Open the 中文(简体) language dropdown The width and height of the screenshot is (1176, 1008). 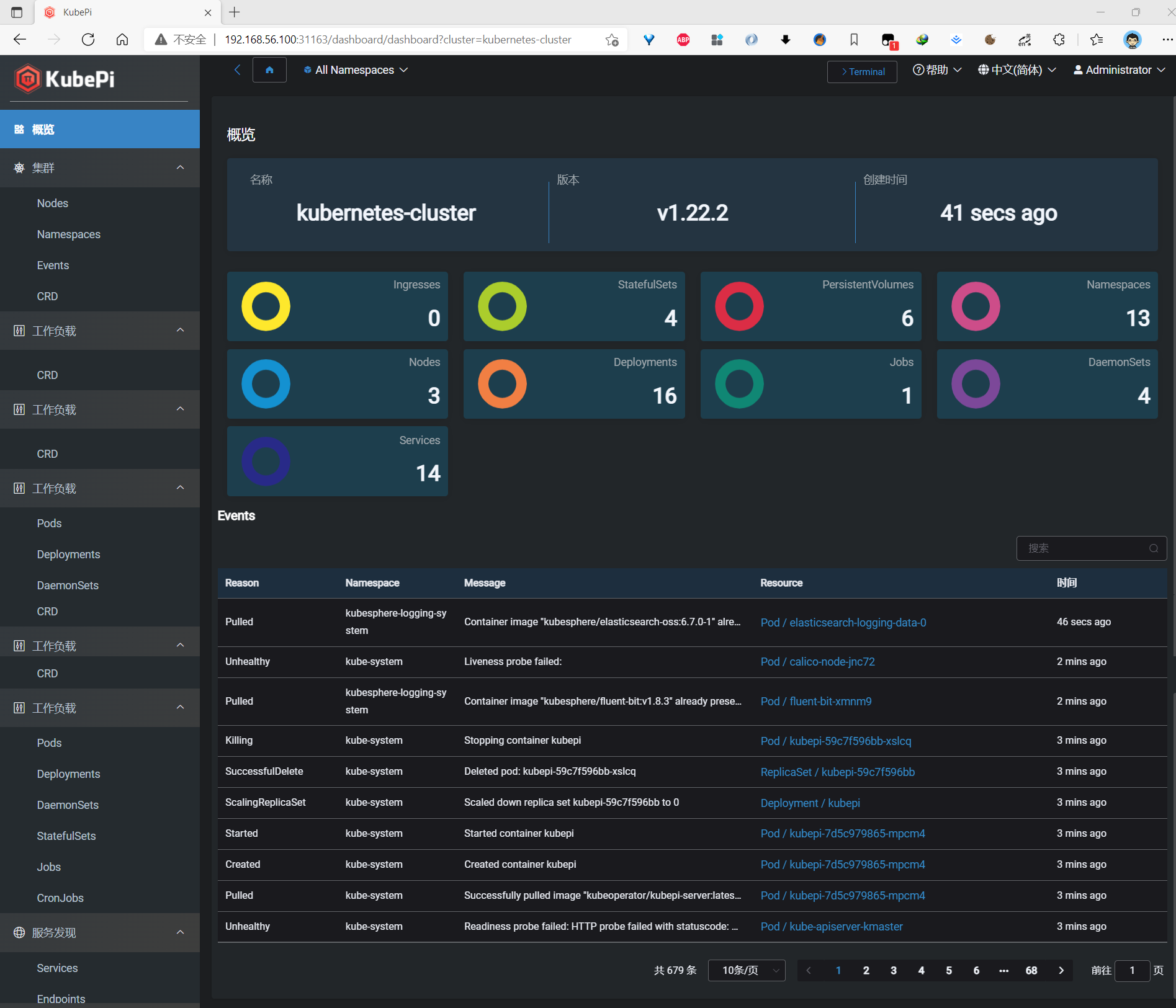pos(1017,70)
